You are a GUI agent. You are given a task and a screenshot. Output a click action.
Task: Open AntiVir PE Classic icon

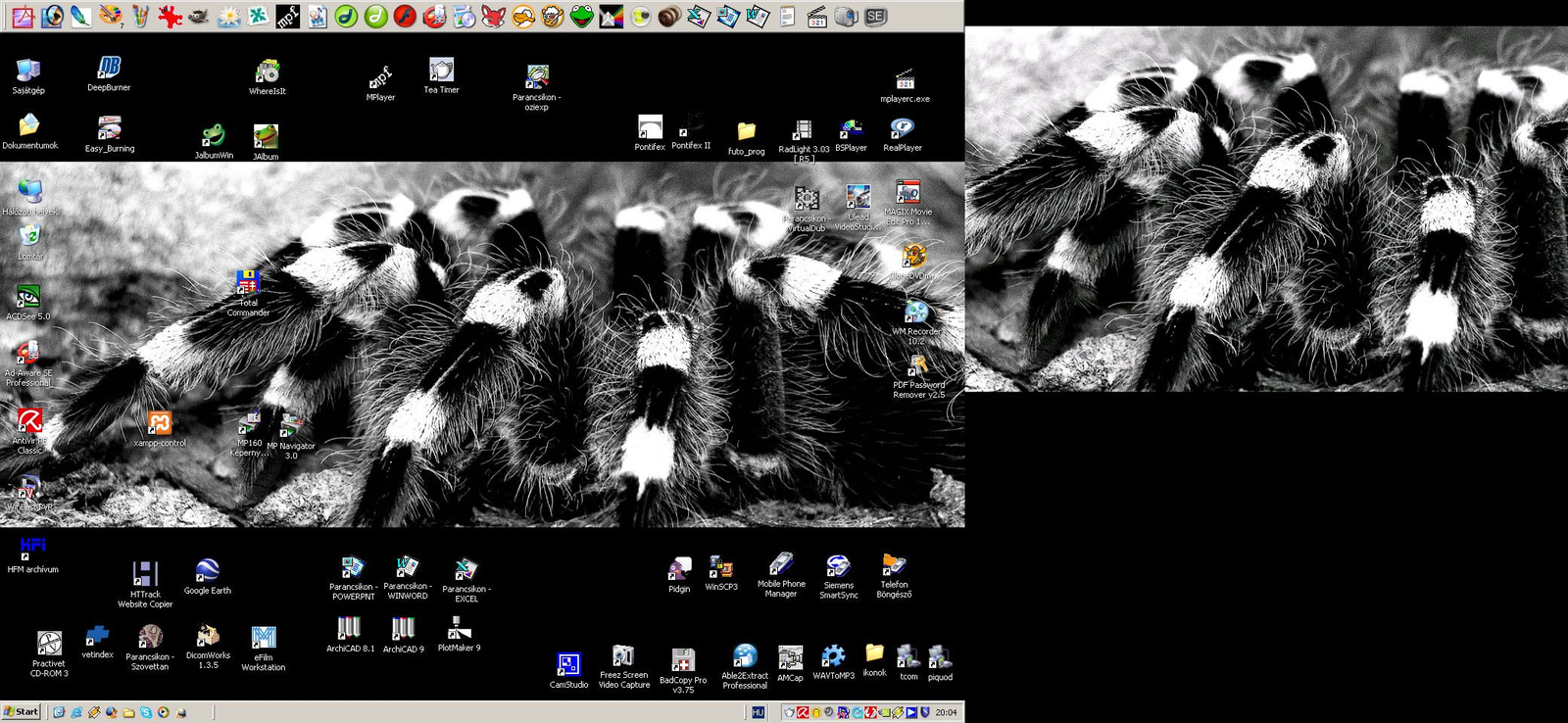point(29,431)
